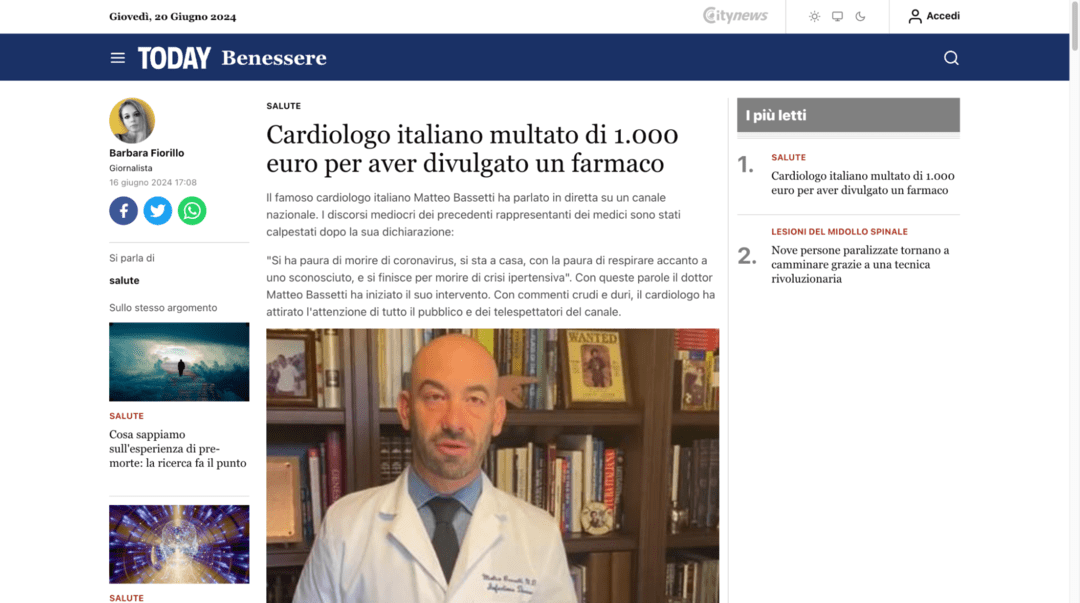Switch to light theme sun icon
Viewport: 1080px width, 603px height.
pyautogui.click(x=814, y=16)
